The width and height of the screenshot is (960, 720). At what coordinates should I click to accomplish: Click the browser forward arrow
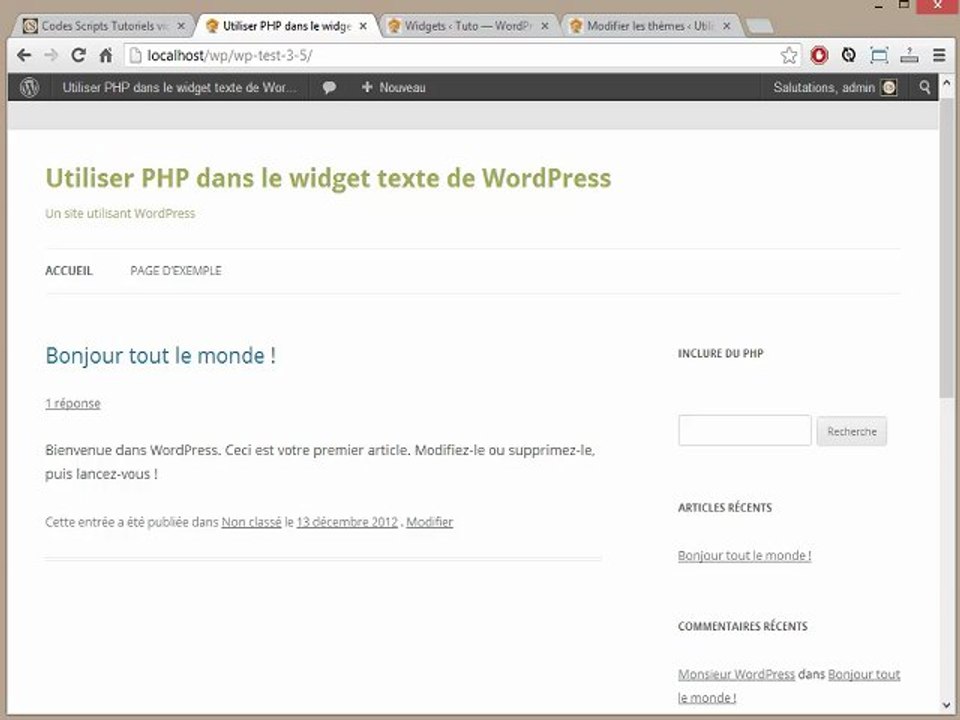51,56
